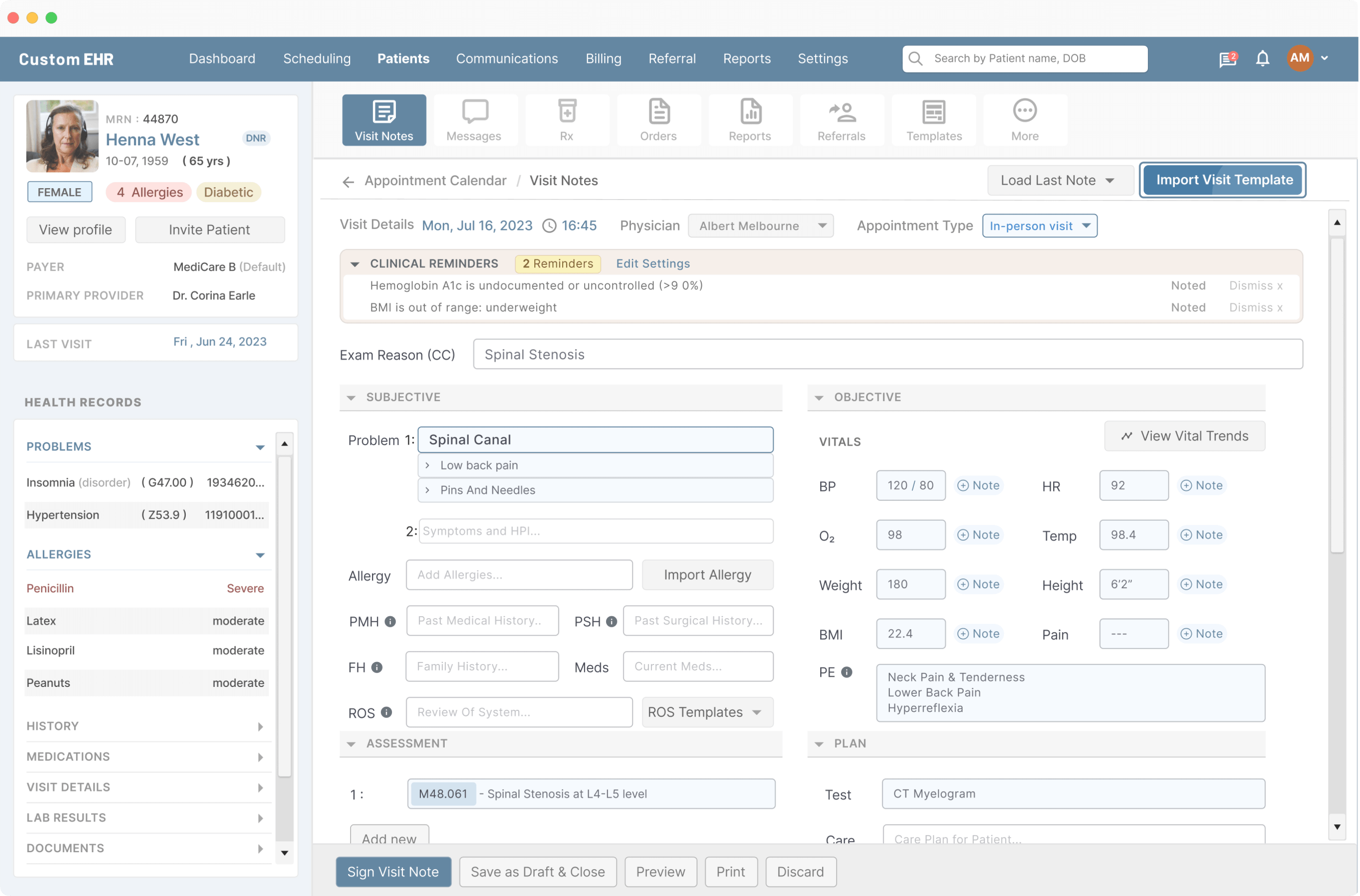Image resolution: width=1360 pixels, height=896 pixels.
Task: Switch to the Communications menu
Action: coord(506,58)
